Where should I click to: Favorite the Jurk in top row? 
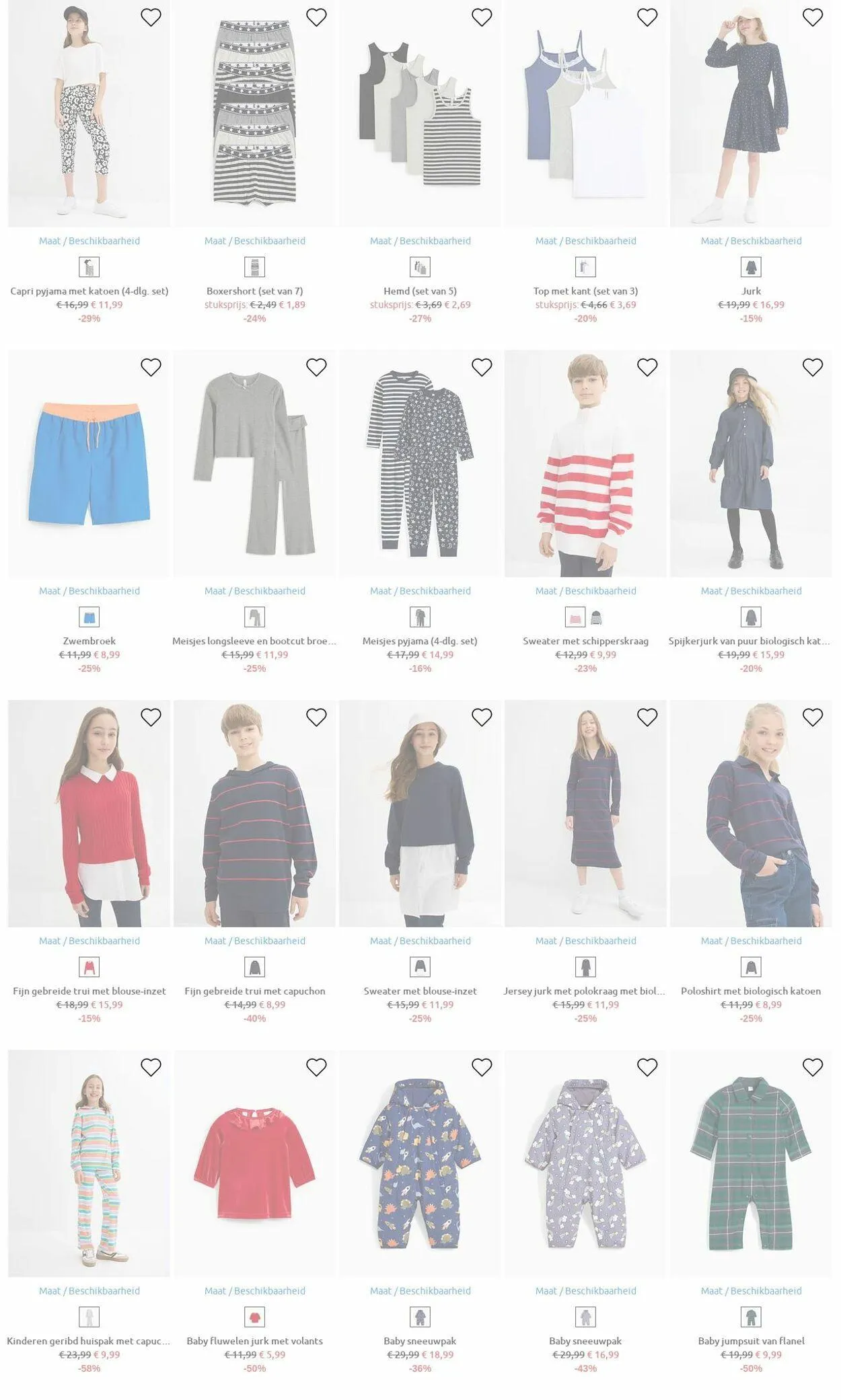(813, 17)
